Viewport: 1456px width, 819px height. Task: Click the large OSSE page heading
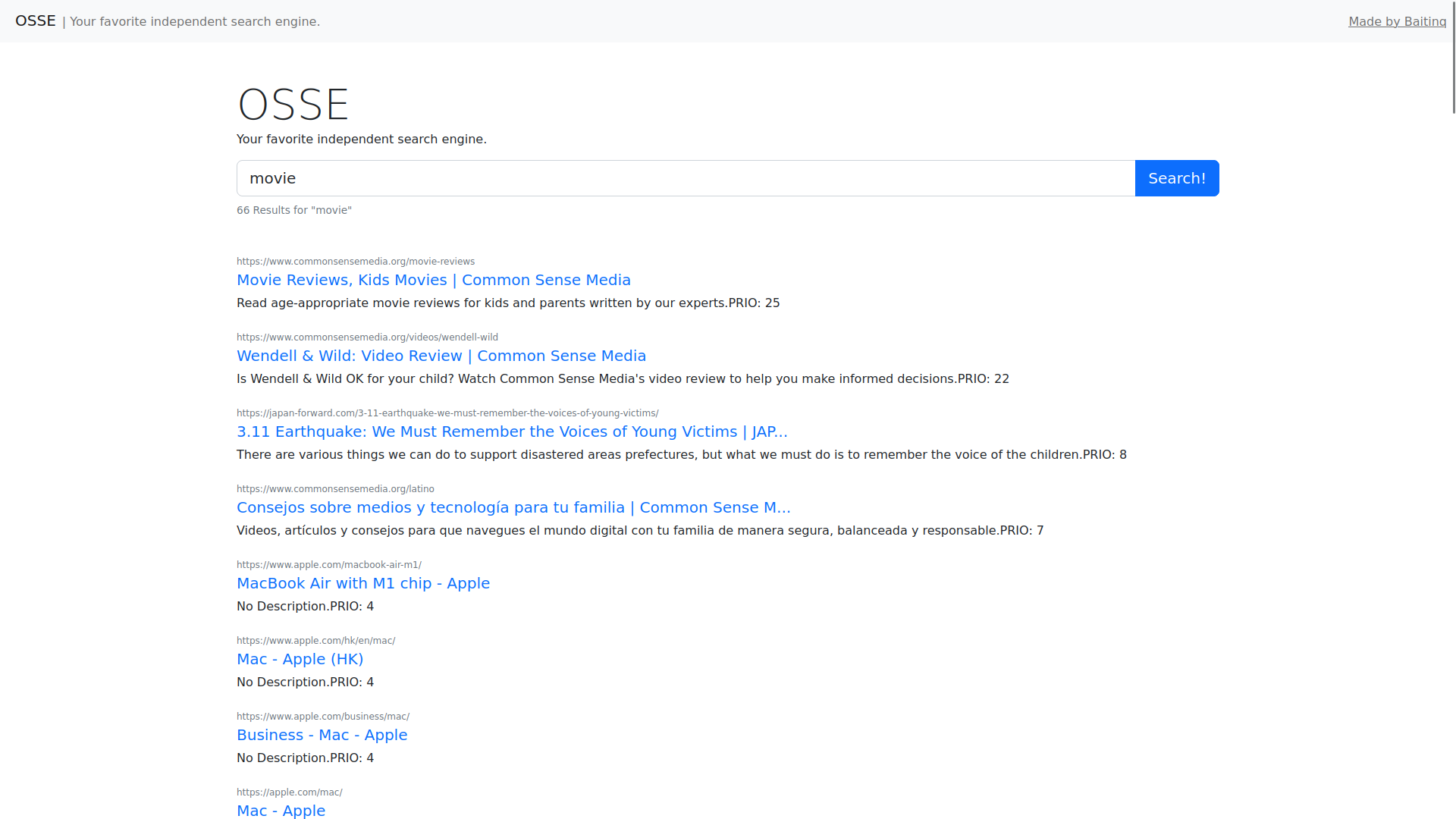[293, 105]
